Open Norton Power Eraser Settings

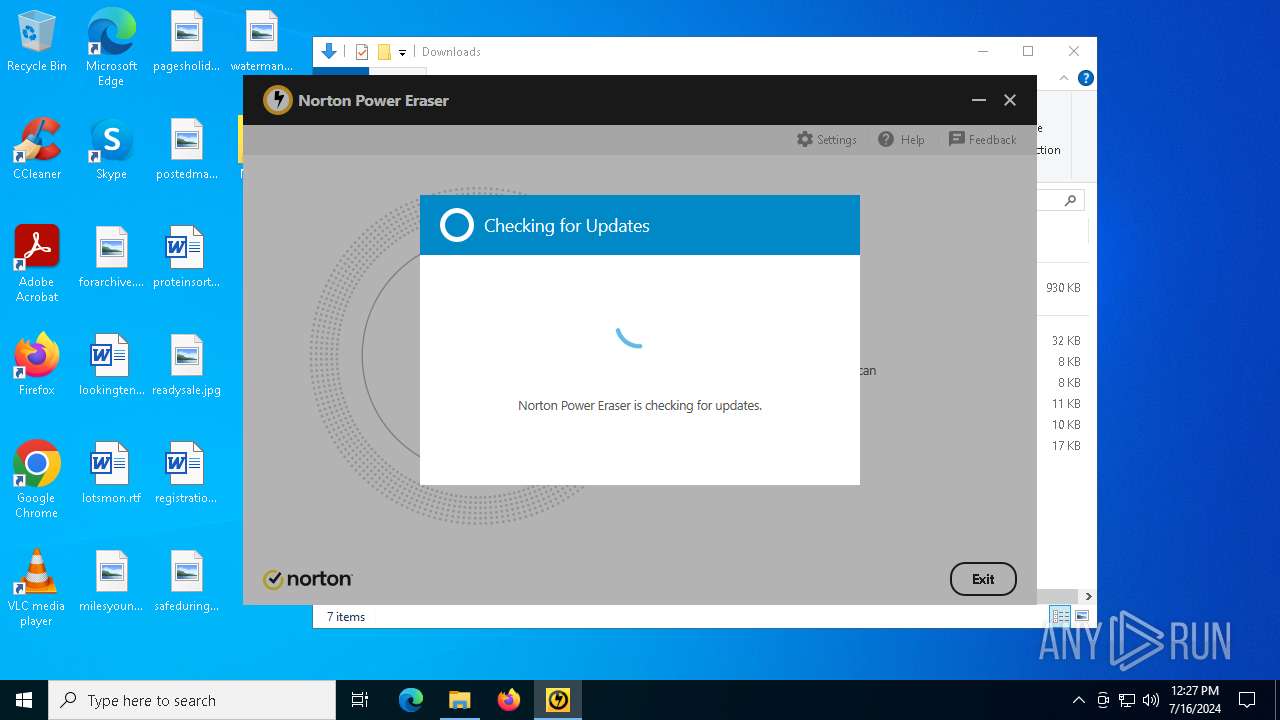pyautogui.click(x=826, y=140)
